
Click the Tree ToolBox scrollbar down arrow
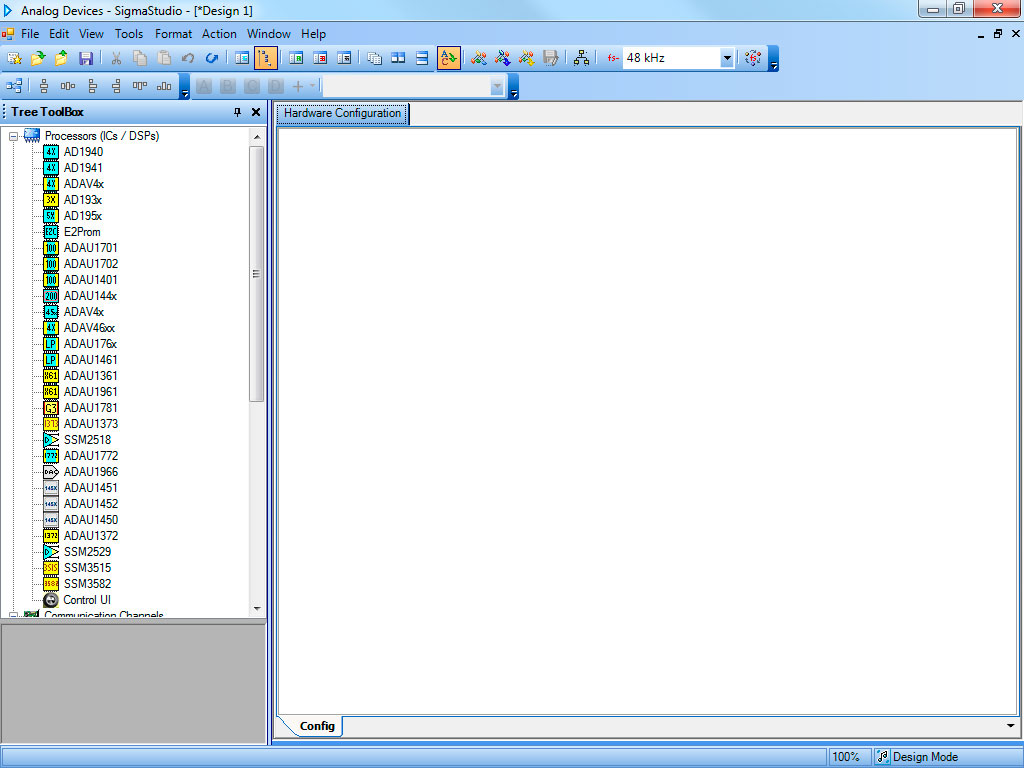pyautogui.click(x=257, y=608)
